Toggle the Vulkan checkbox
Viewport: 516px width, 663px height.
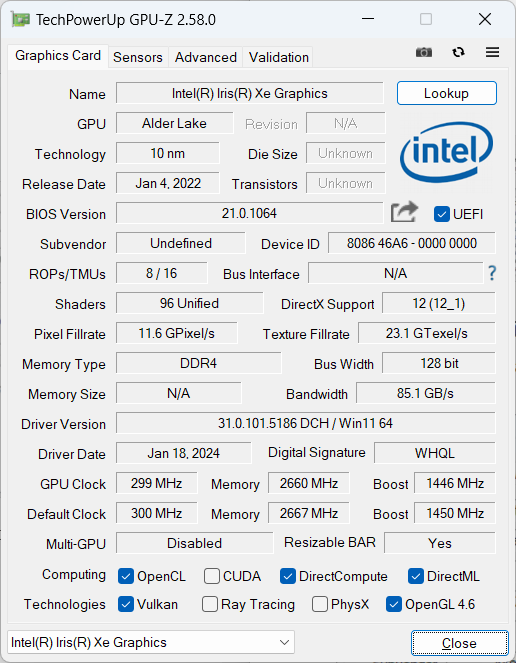point(126,604)
